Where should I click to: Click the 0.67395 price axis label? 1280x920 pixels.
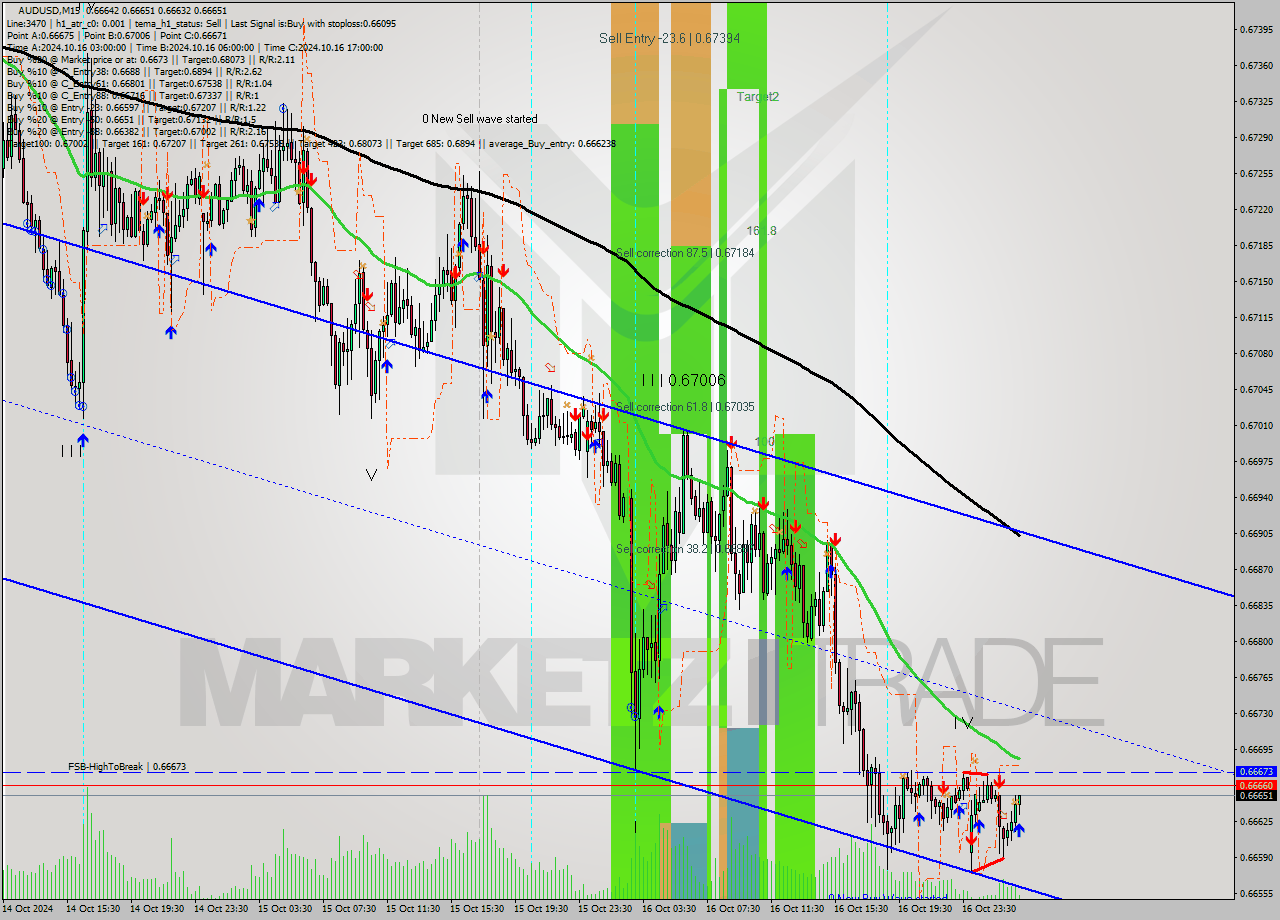coord(1256,29)
